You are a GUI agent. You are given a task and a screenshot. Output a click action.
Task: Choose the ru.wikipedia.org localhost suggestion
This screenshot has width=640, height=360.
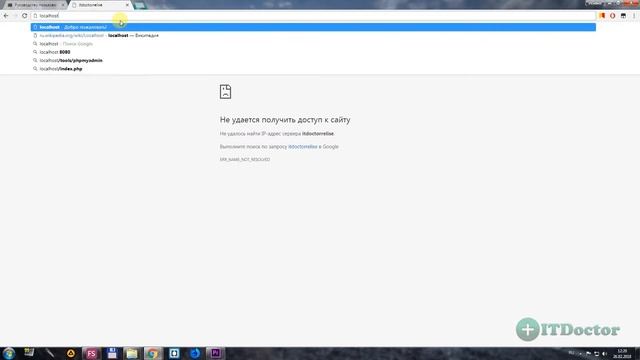click(313, 36)
